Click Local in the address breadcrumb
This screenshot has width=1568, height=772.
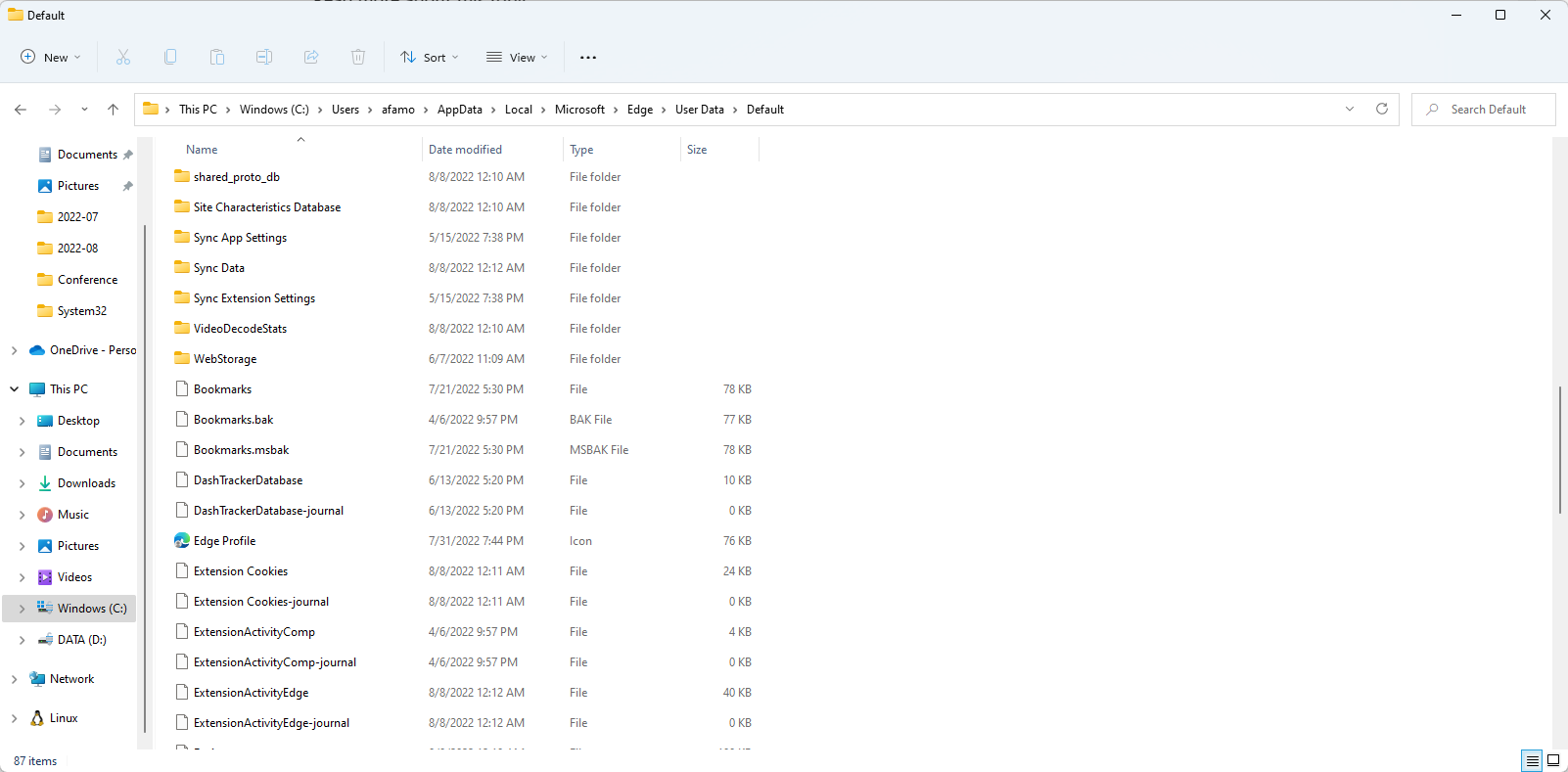519,110
